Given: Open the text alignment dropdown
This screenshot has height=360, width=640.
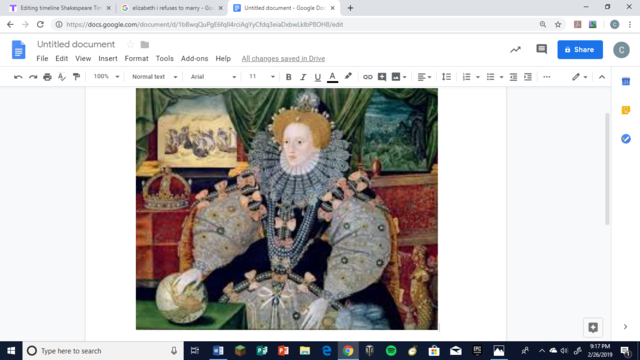Looking at the screenshot, I should [424, 77].
